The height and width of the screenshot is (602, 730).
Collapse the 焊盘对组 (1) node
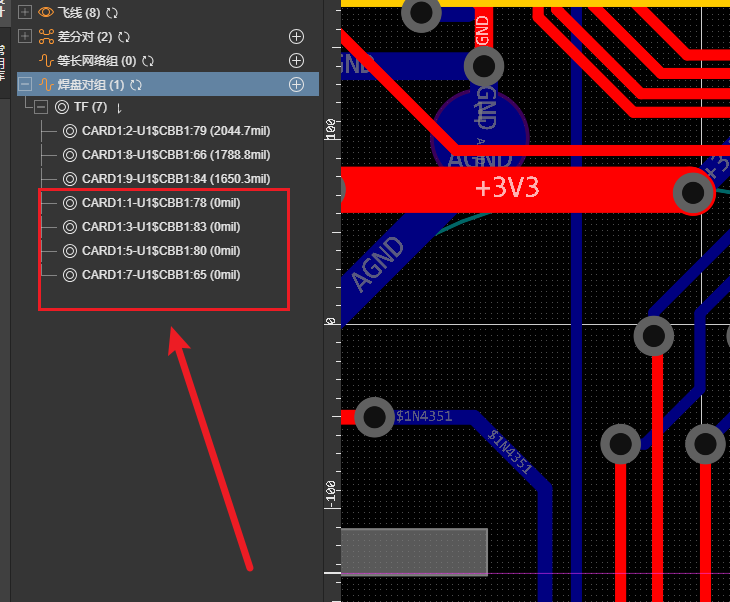pos(25,85)
